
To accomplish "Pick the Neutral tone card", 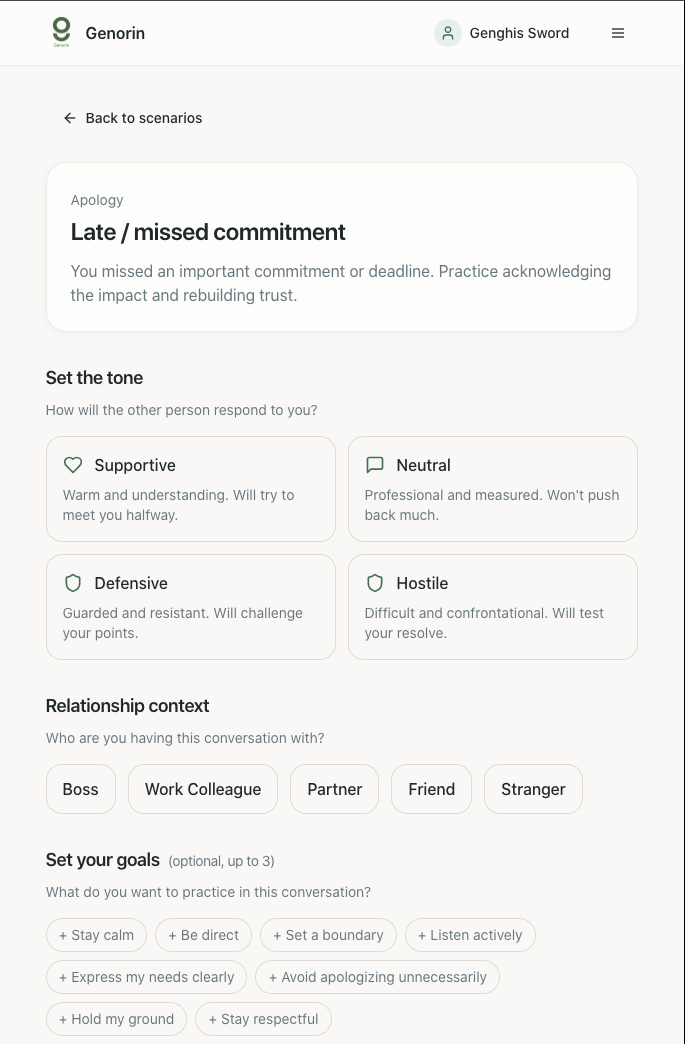I will (x=492, y=489).
